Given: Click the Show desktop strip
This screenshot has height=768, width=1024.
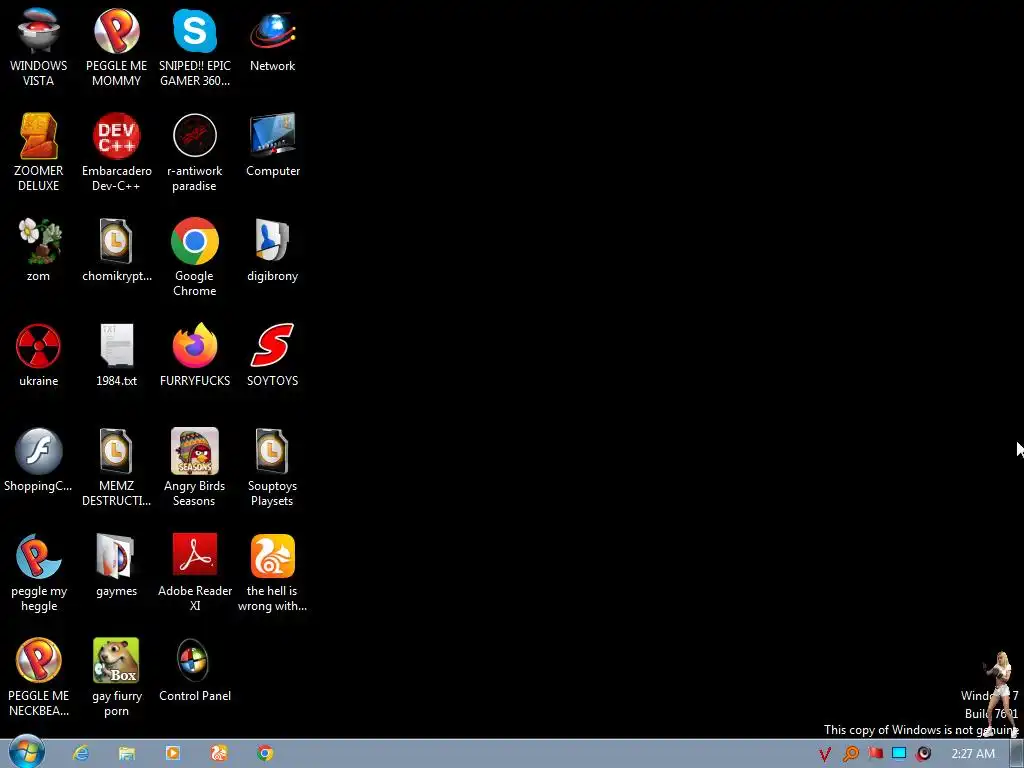Looking at the screenshot, I should [x=1018, y=754].
